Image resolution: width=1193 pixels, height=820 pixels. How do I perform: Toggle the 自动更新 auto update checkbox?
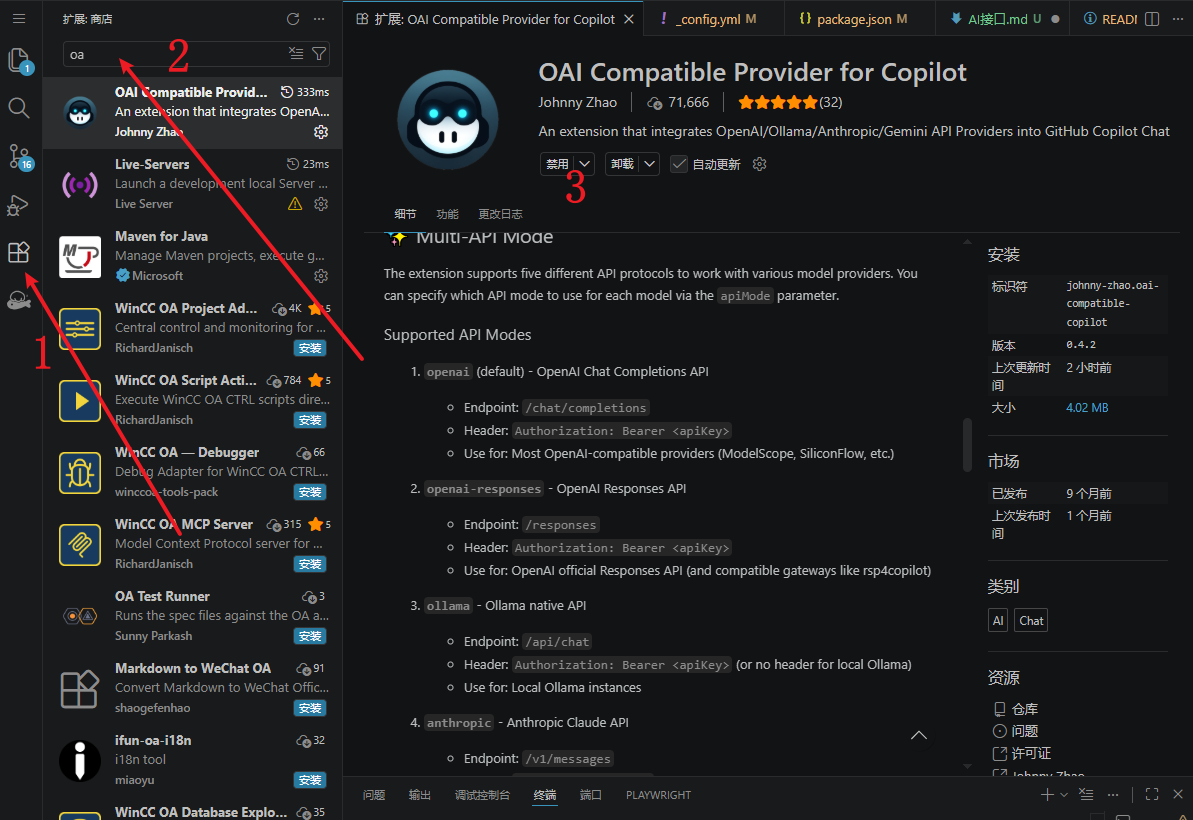(x=679, y=164)
